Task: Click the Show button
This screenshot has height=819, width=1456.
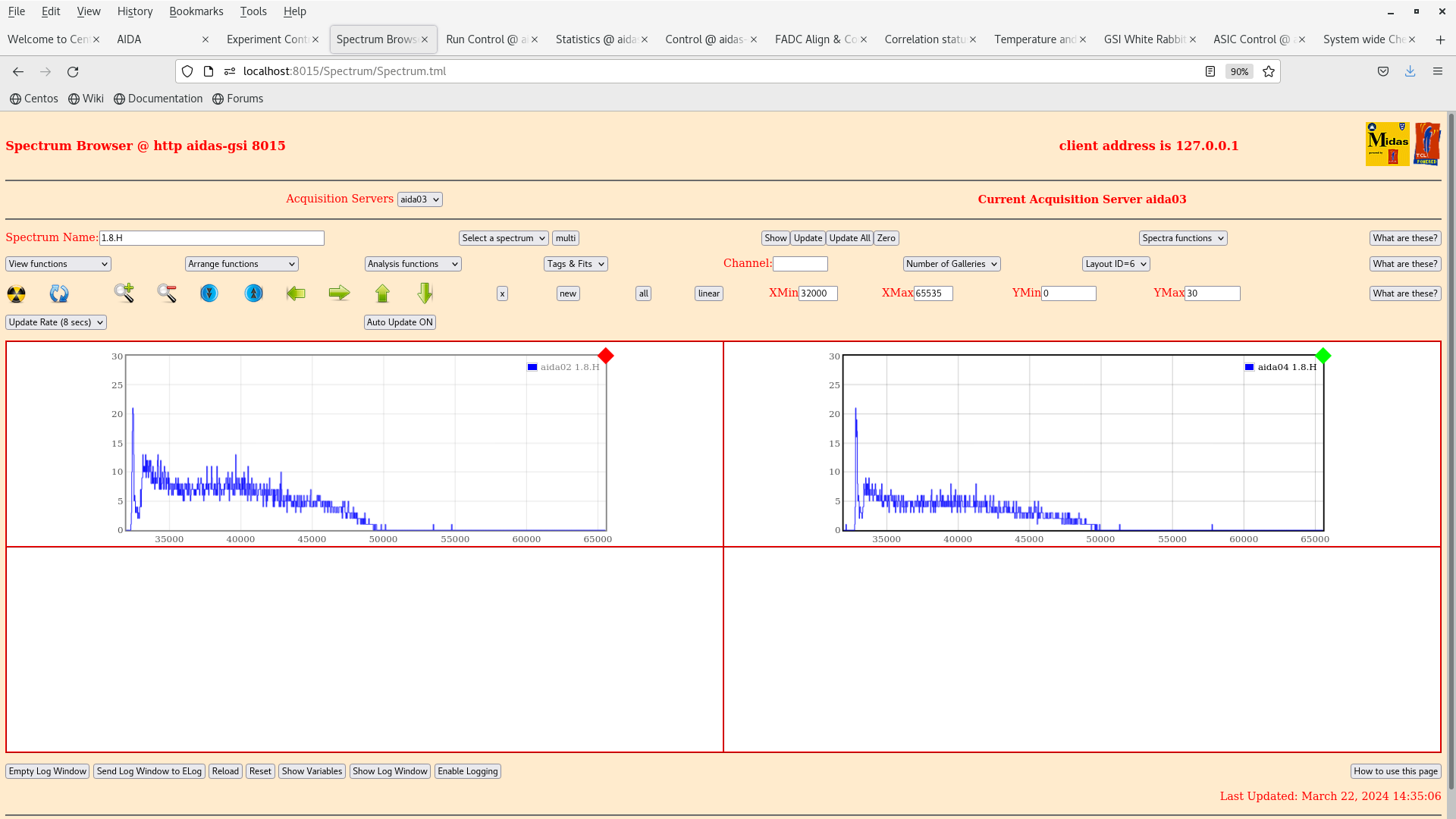Action: click(x=775, y=238)
